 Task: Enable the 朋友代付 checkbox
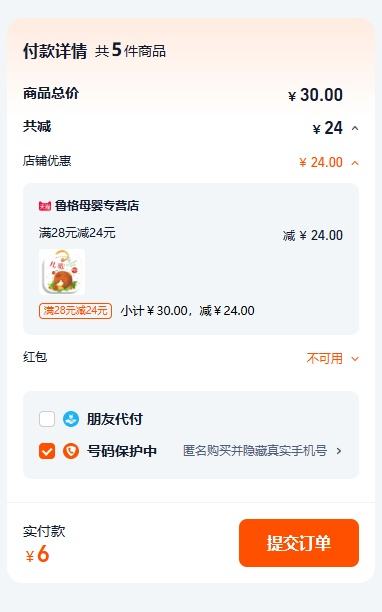(47, 419)
